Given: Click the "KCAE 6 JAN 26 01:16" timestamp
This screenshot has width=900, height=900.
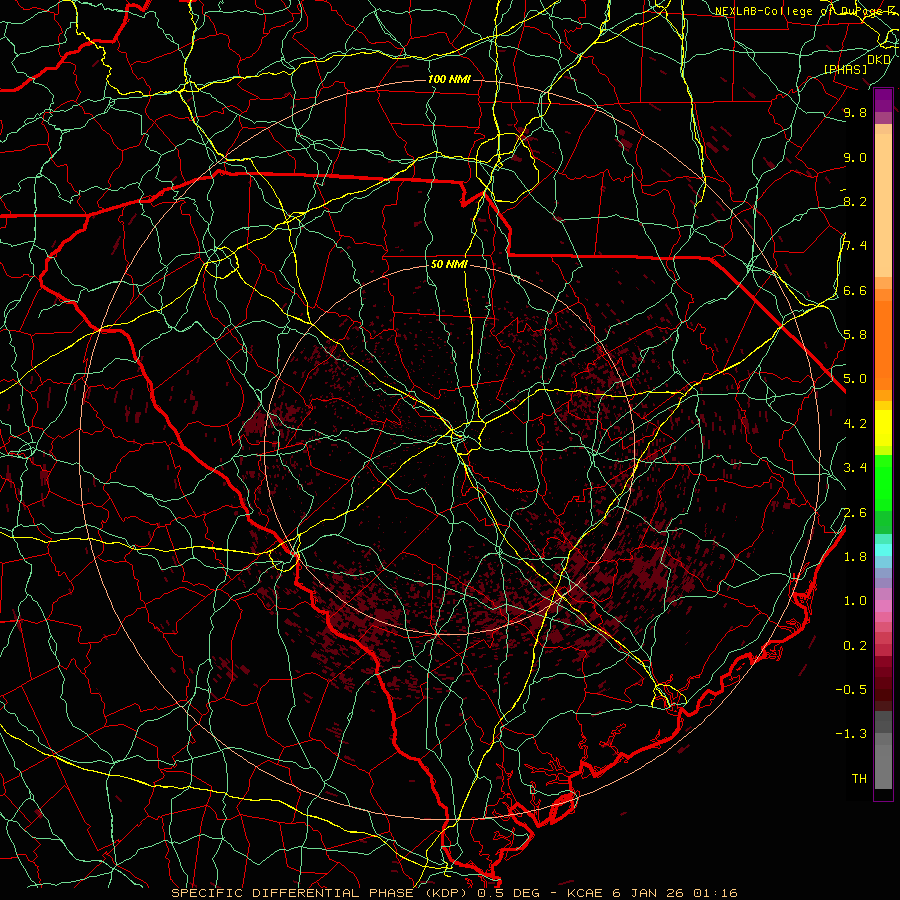Looking at the screenshot, I should pyautogui.click(x=652, y=893).
